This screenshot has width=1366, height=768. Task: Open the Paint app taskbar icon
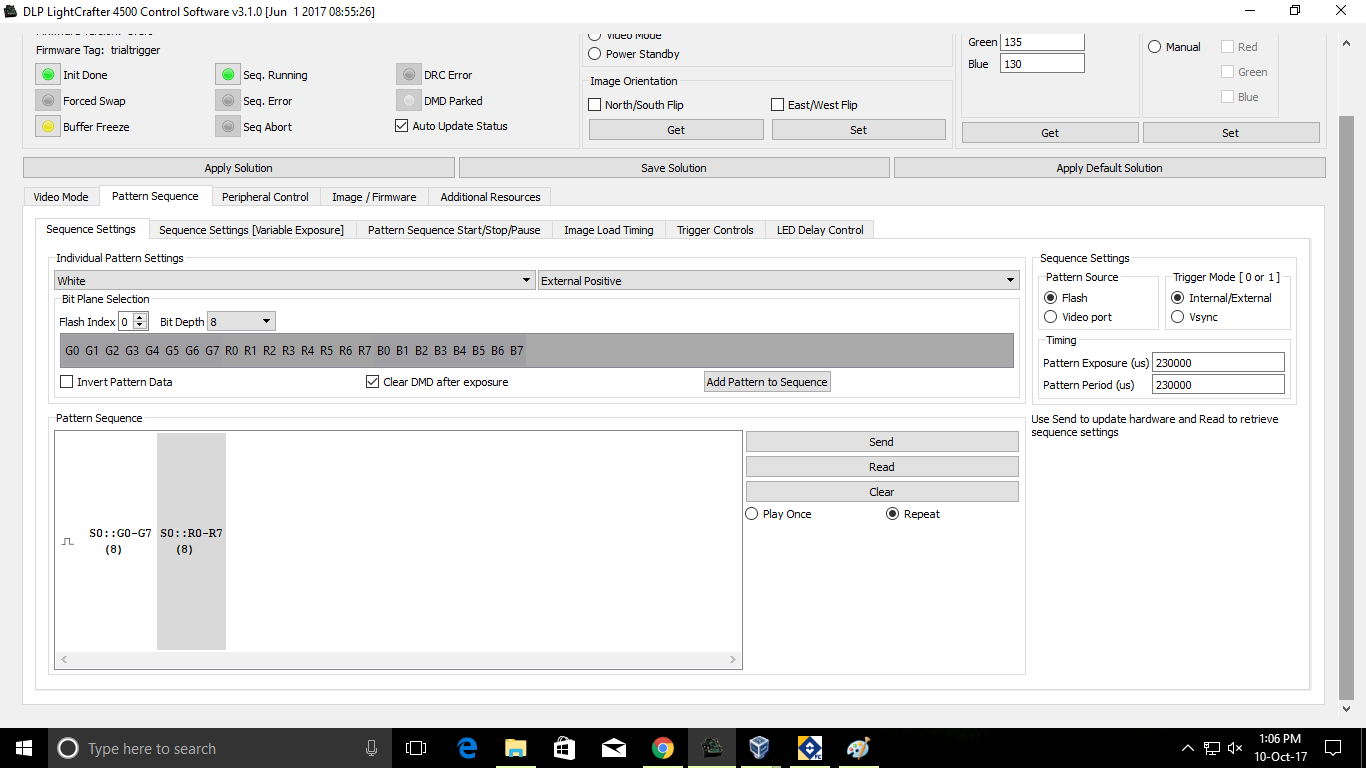pyautogui.click(x=858, y=748)
